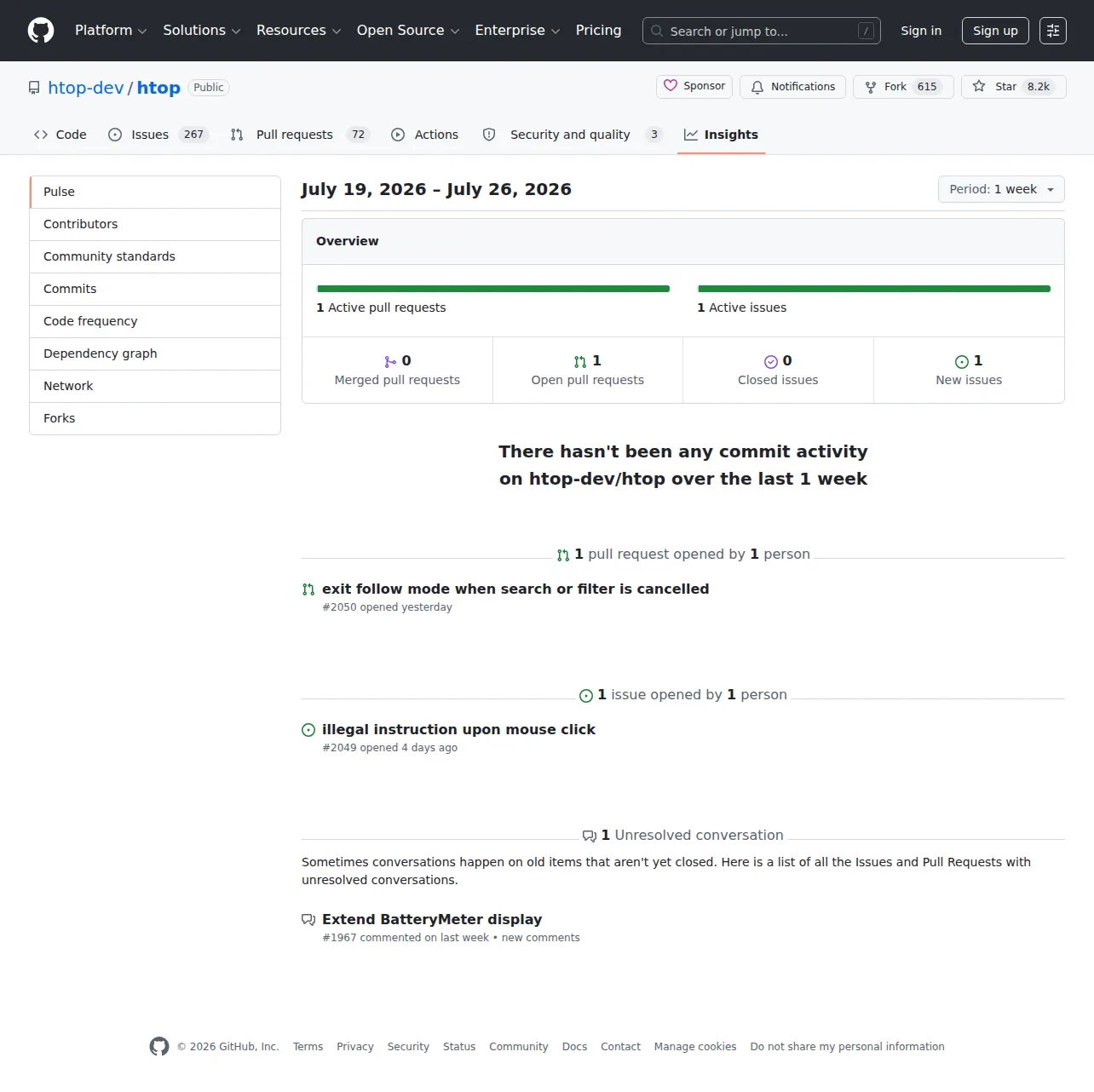Click the slash shortcut key icon in search
The image size is (1094, 1092).
866,31
